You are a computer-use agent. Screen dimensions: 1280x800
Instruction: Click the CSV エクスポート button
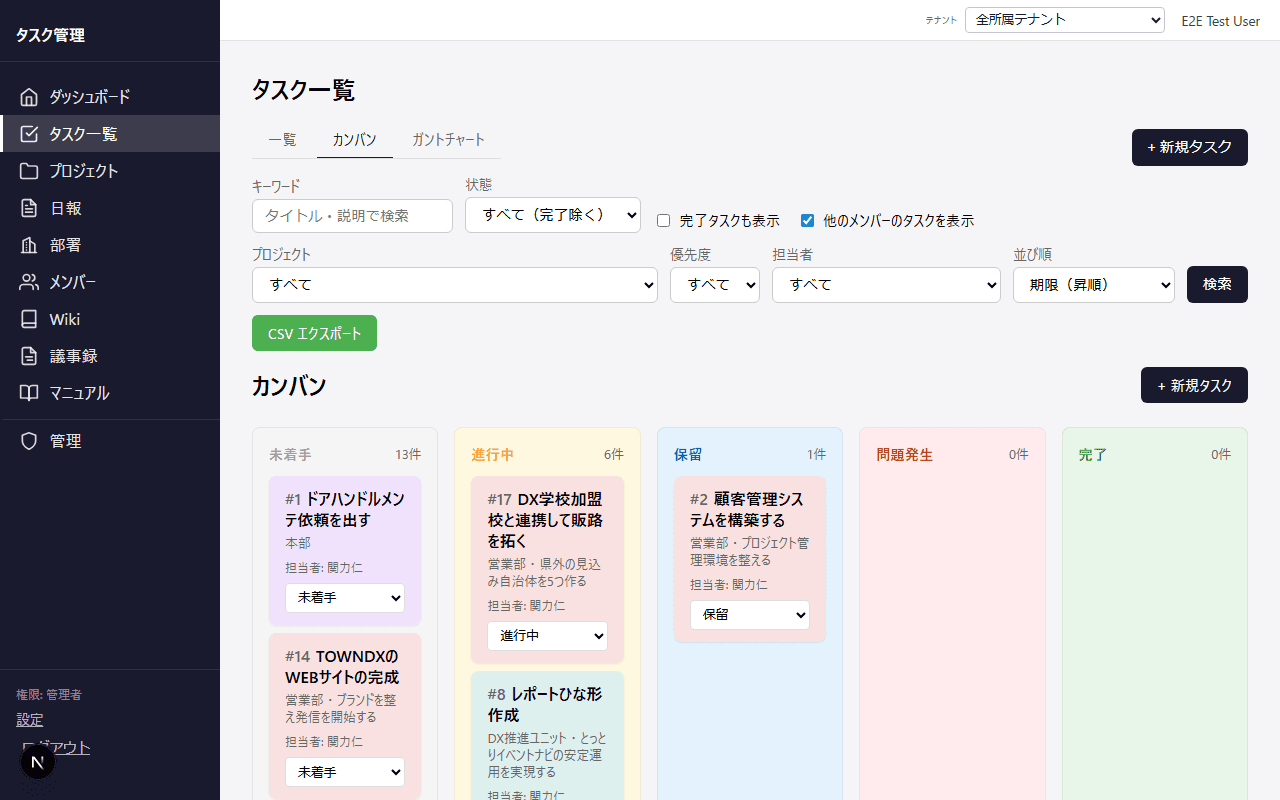click(x=314, y=333)
